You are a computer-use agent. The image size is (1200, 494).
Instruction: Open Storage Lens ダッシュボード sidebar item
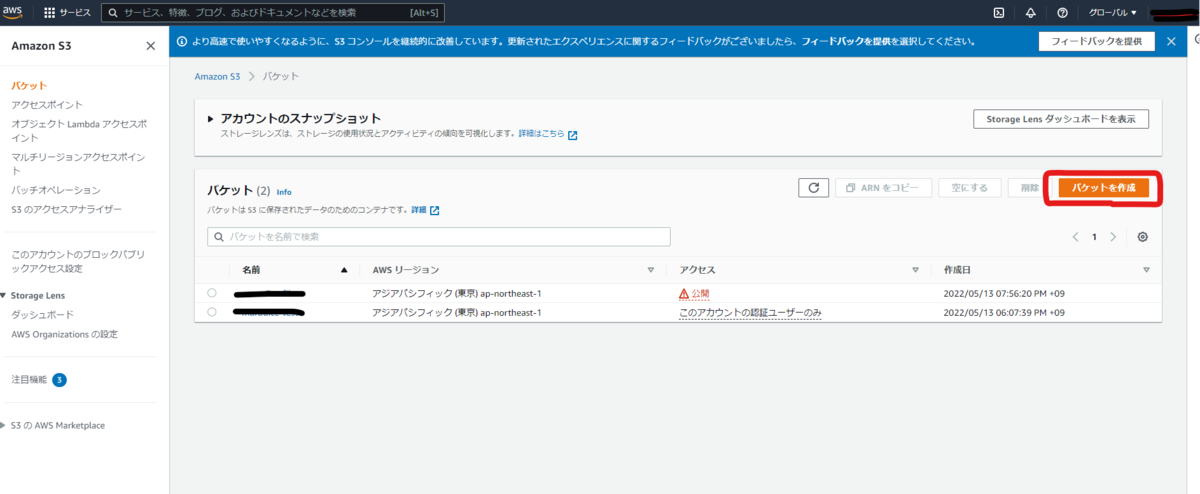pyautogui.click(x=42, y=315)
